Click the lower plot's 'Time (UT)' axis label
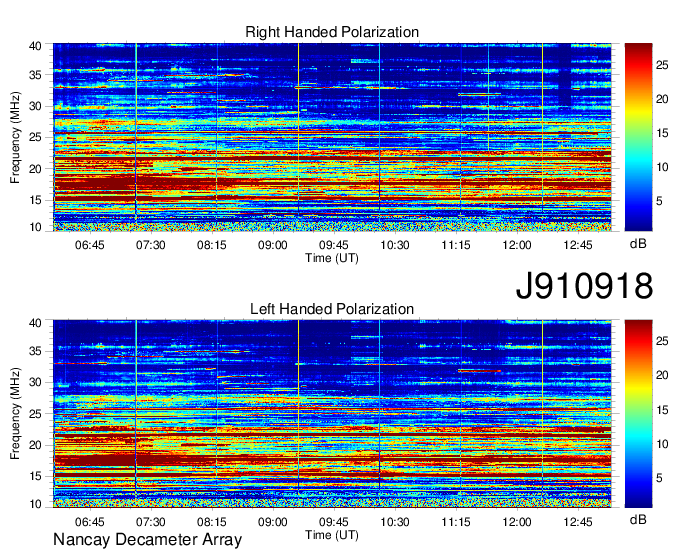This screenshot has height=552, width=680. [x=332, y=535]
